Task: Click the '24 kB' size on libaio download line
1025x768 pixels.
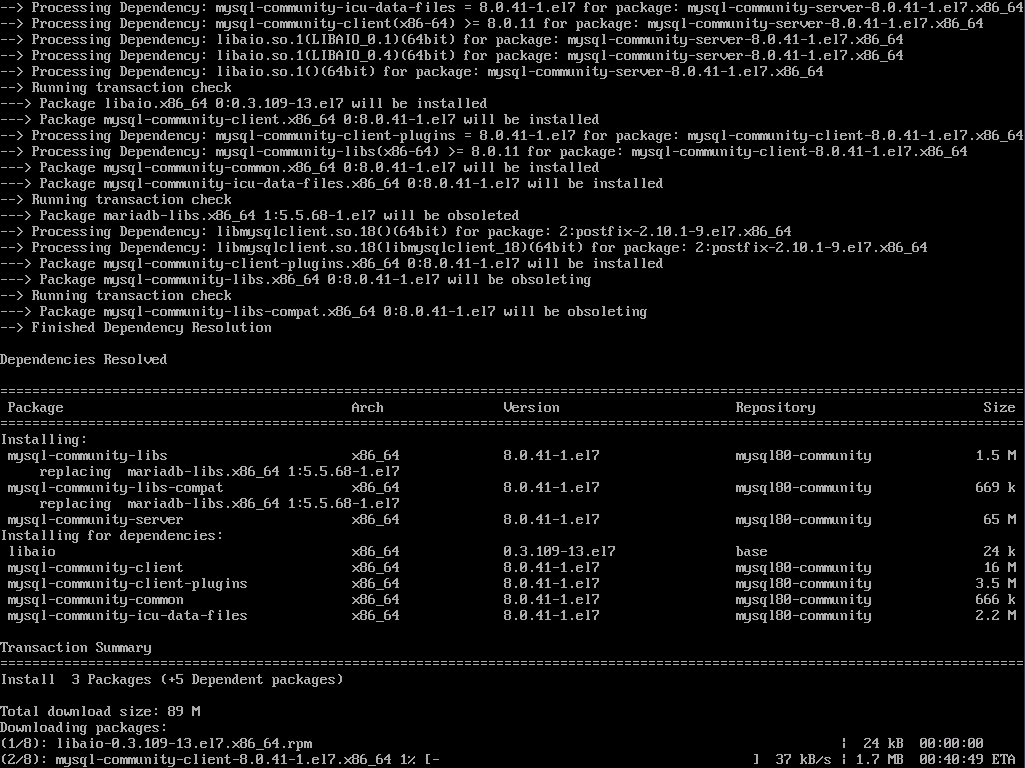Action: pyautogui.click(x=883, y=744)
